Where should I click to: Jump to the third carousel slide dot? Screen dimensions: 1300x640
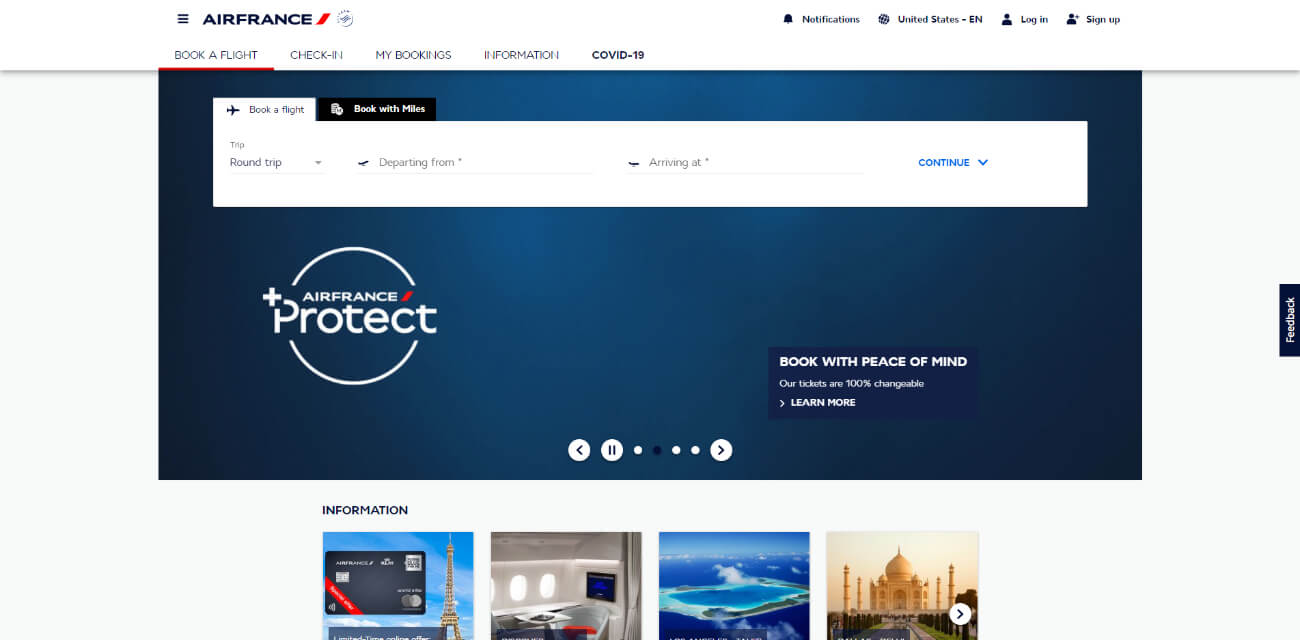coord(676,450)
